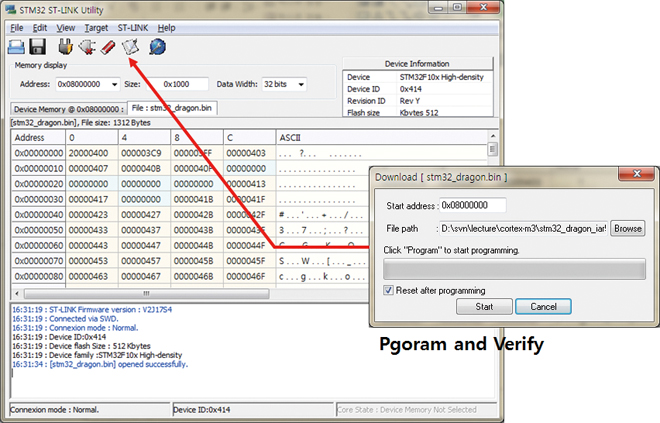
Task: Select address row 0x00000070
Action: pyautogui.click(x=39, y=261)
